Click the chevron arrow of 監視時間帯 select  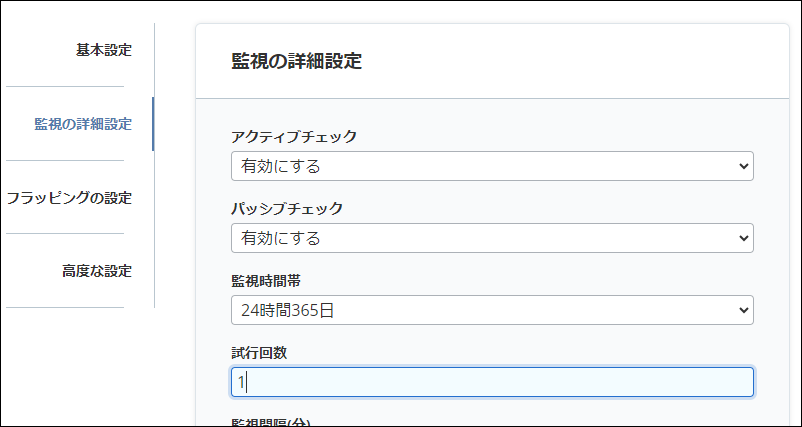click(x=742, y=310)
